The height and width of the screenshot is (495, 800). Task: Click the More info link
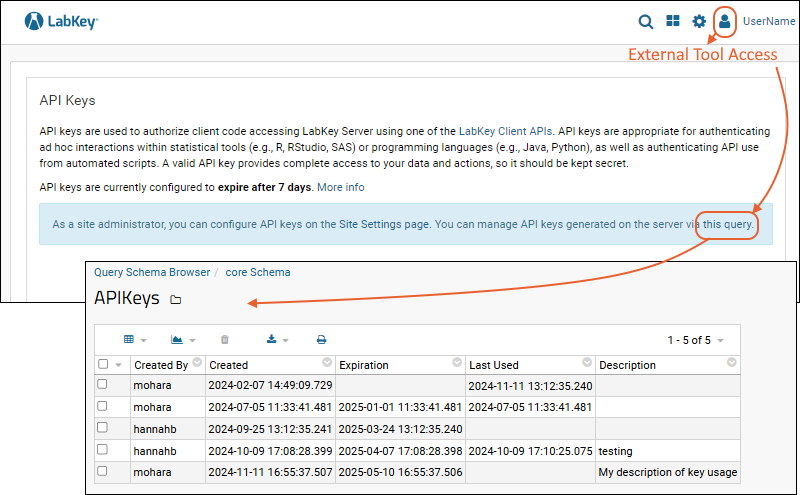[x=341, y=187]
